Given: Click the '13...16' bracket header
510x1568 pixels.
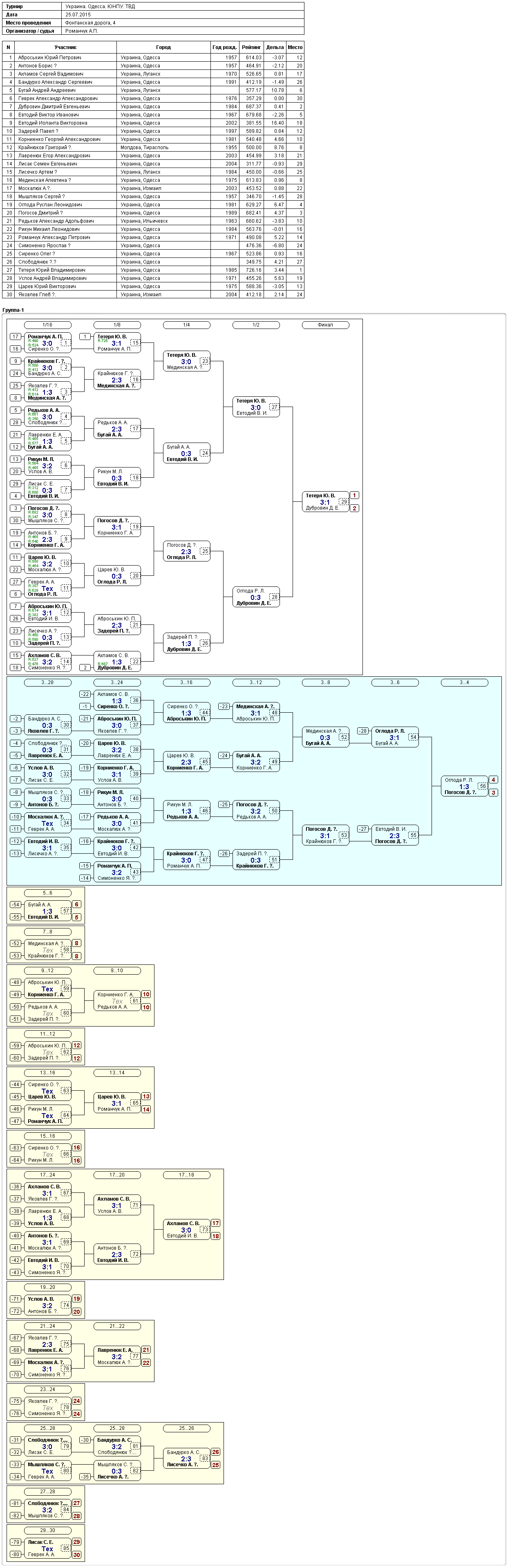Looking at the screenshot, I should coord(47,1073).
